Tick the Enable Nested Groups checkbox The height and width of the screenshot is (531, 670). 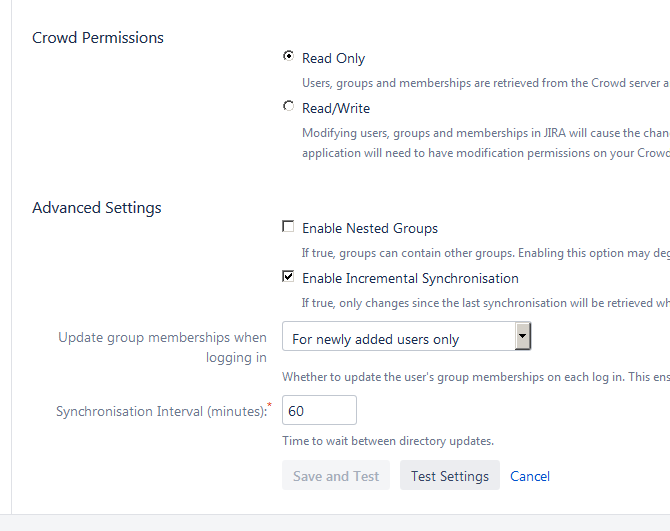(289, 227)
